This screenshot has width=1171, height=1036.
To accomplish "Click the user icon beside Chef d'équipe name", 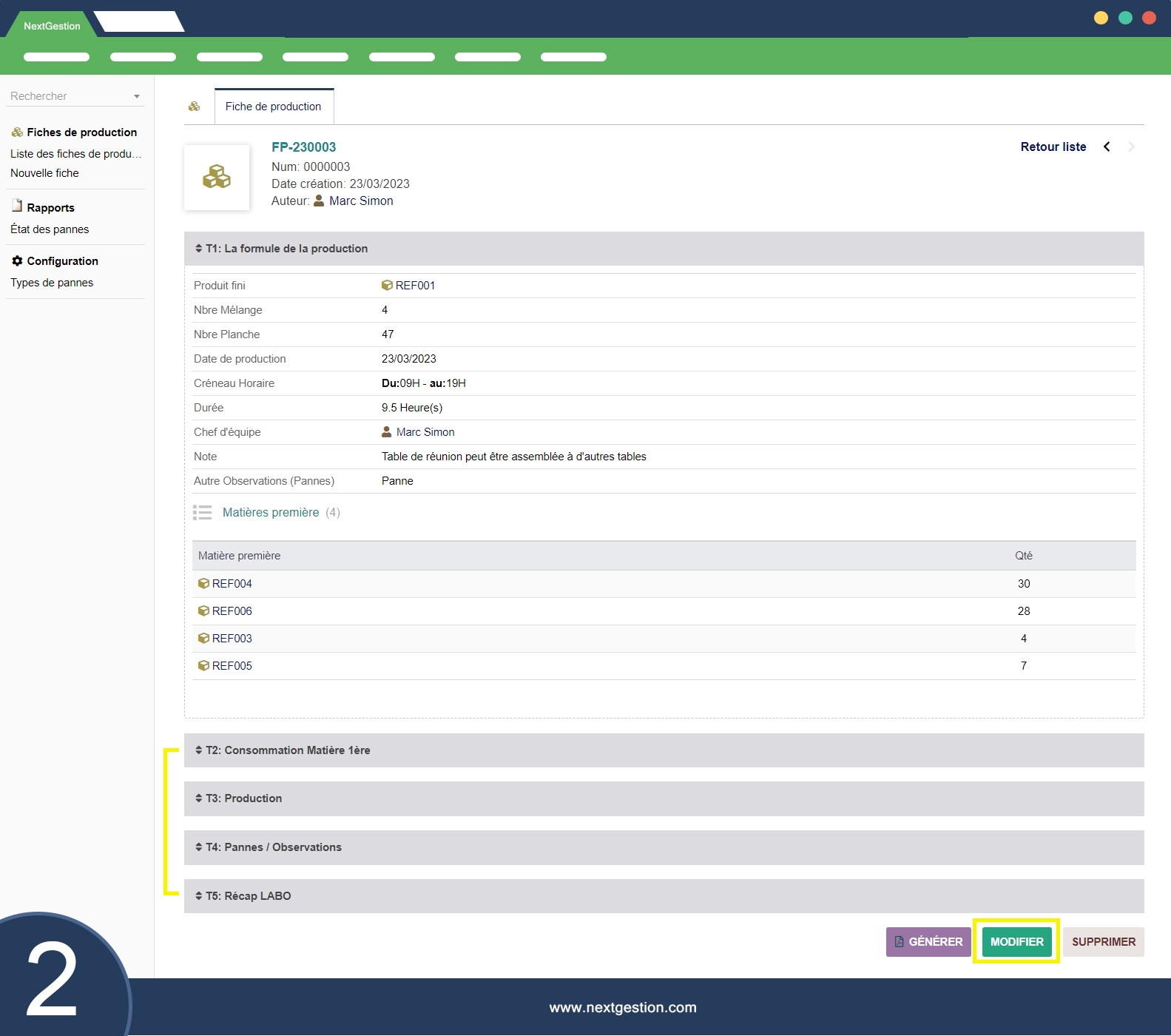I will [x=386, y=432].
